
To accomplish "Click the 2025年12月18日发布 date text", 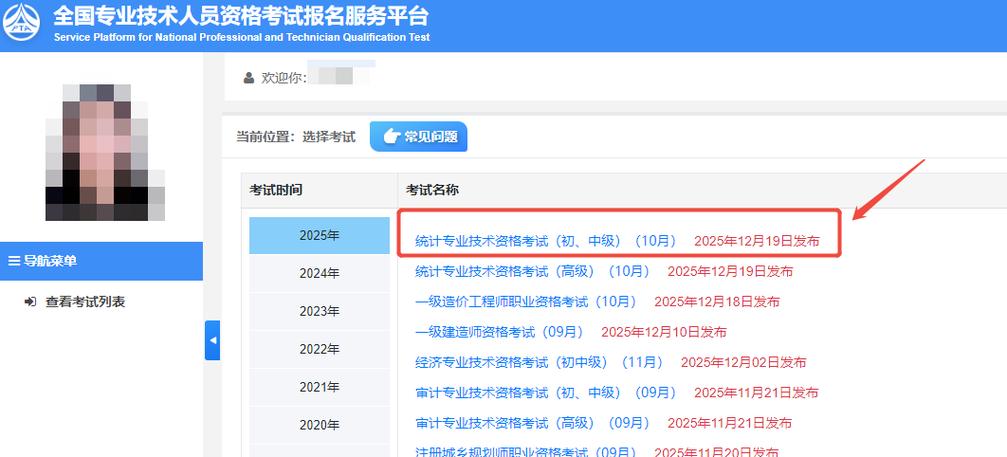I will [x=717, y=302].
